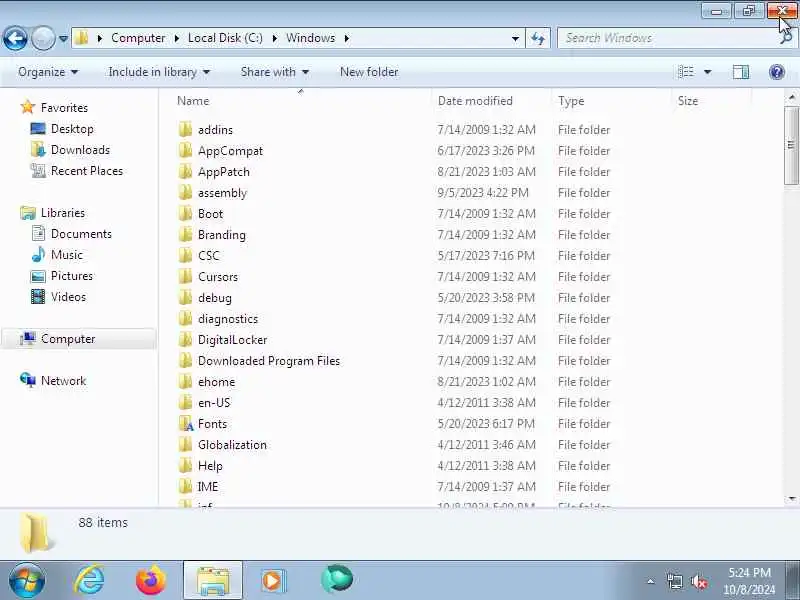Select the AppCompat folder icon
The height and width of the screenshot is (600, 800).
coord(186,151)
